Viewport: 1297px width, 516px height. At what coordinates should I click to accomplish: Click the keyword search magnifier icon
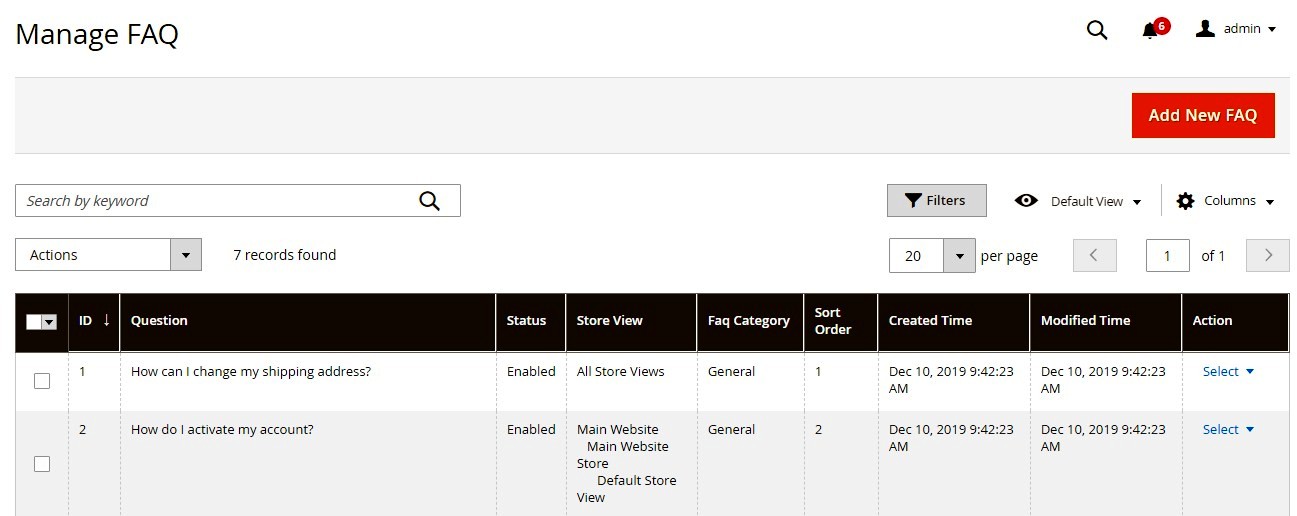pos(429,201)
